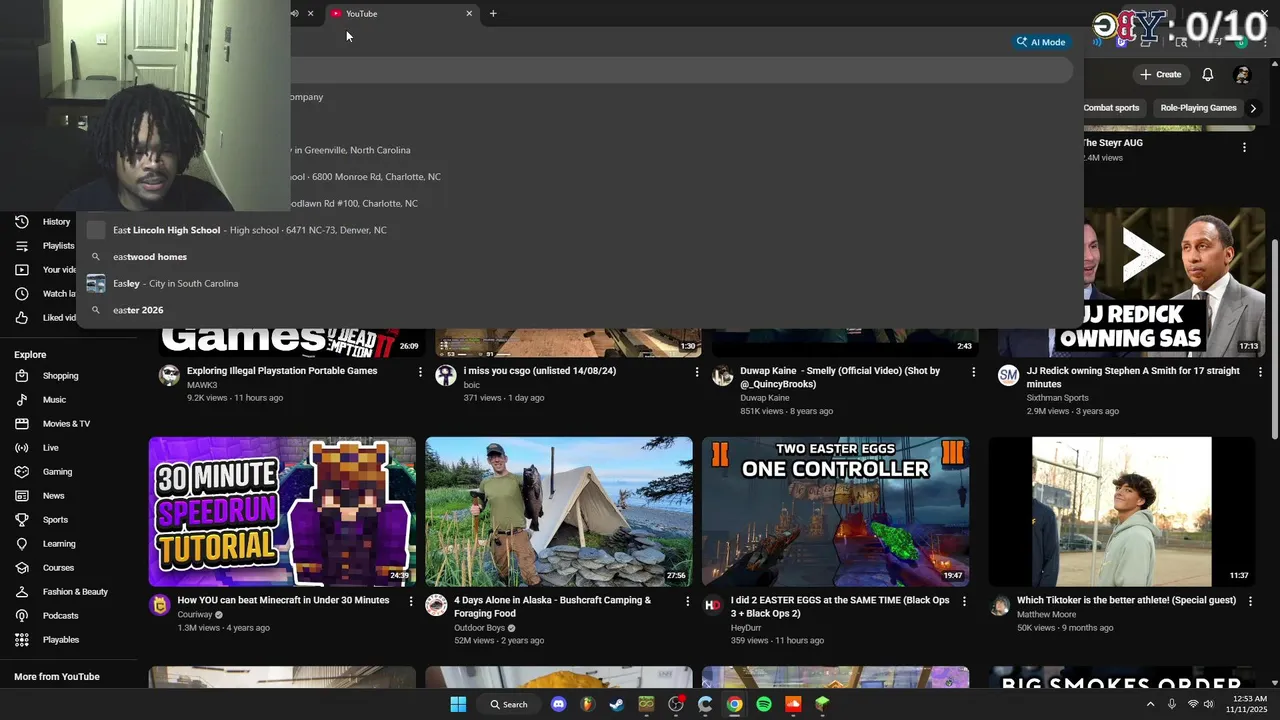Open options for 4 Days Alone in Alaska

tap(687, 602)
